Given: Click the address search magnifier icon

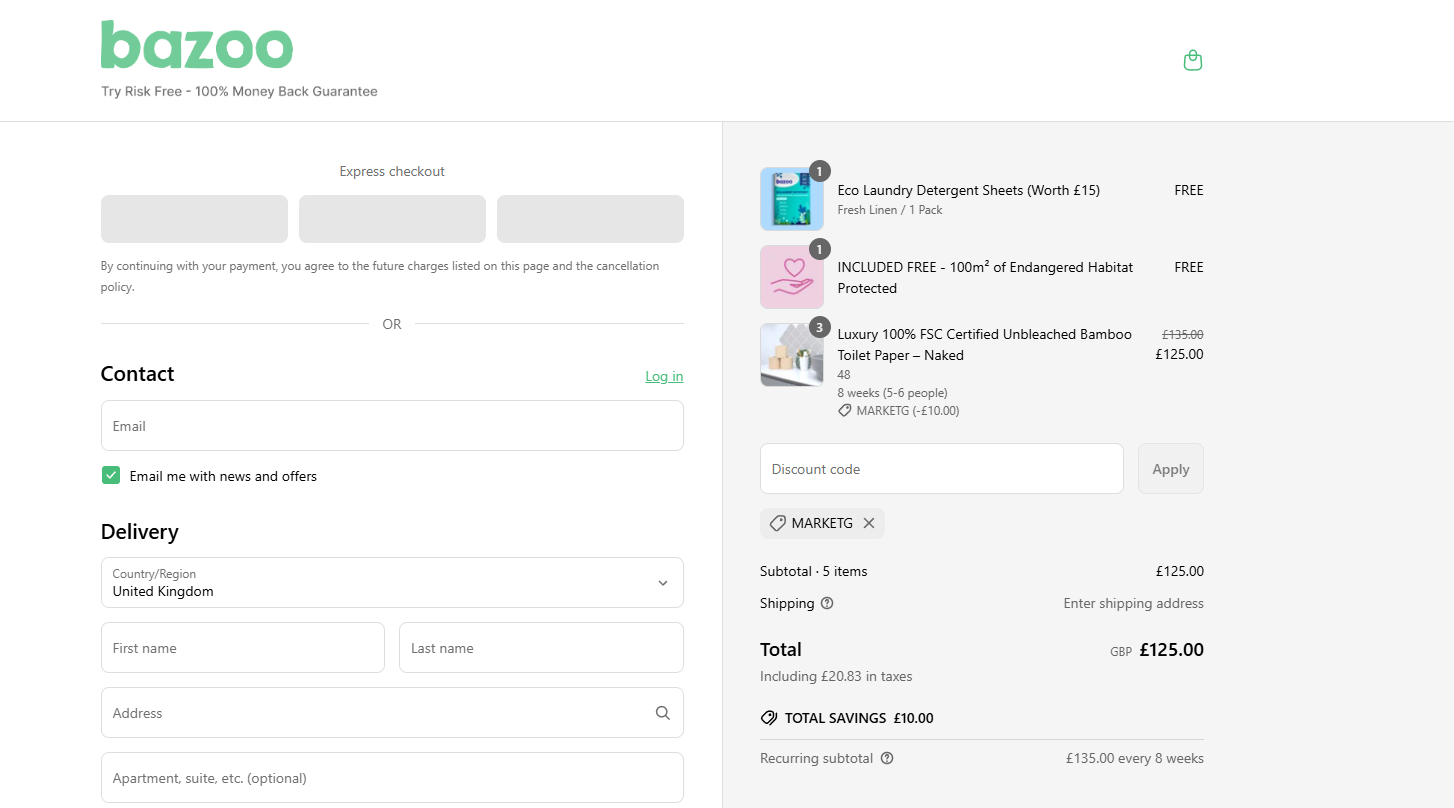Looking at the screenshot, I should click(663, 713).
